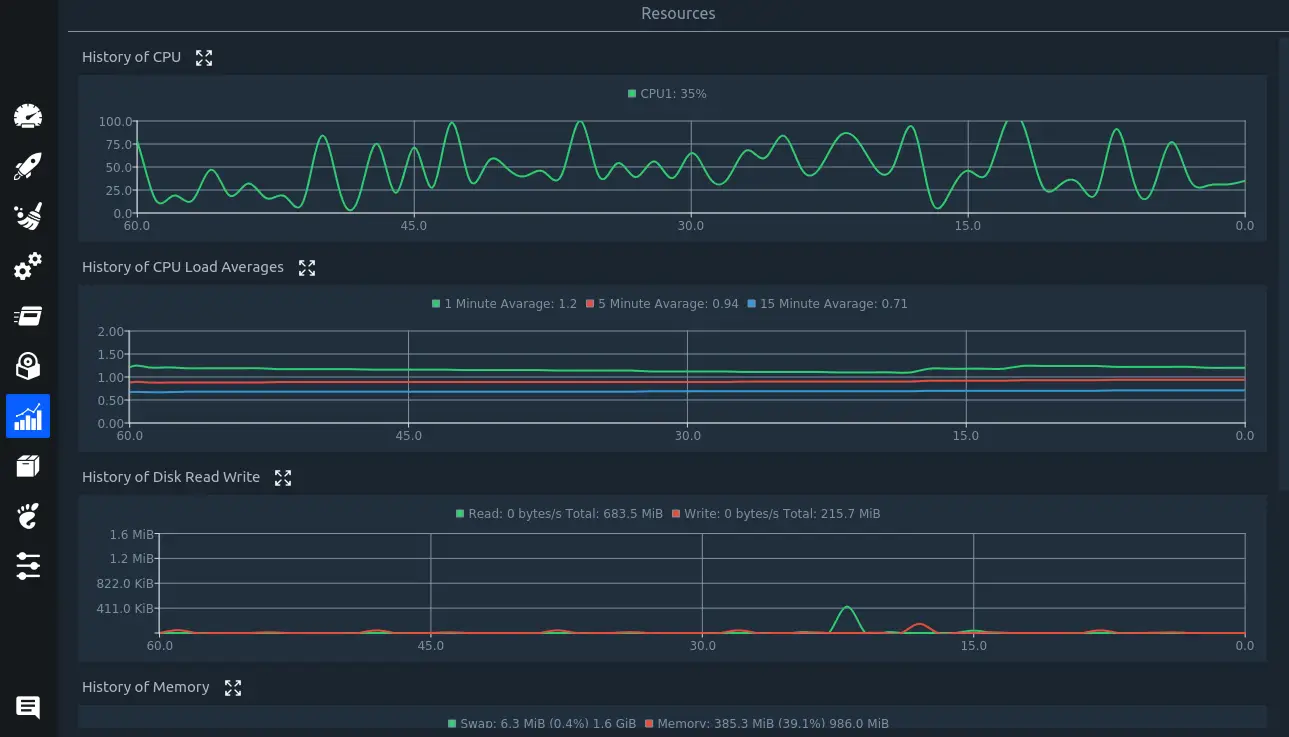Viewport: 1289px width, 737px height.
Task: Open Settings sliders icon in sidebar
Action: tap(28, 566)
